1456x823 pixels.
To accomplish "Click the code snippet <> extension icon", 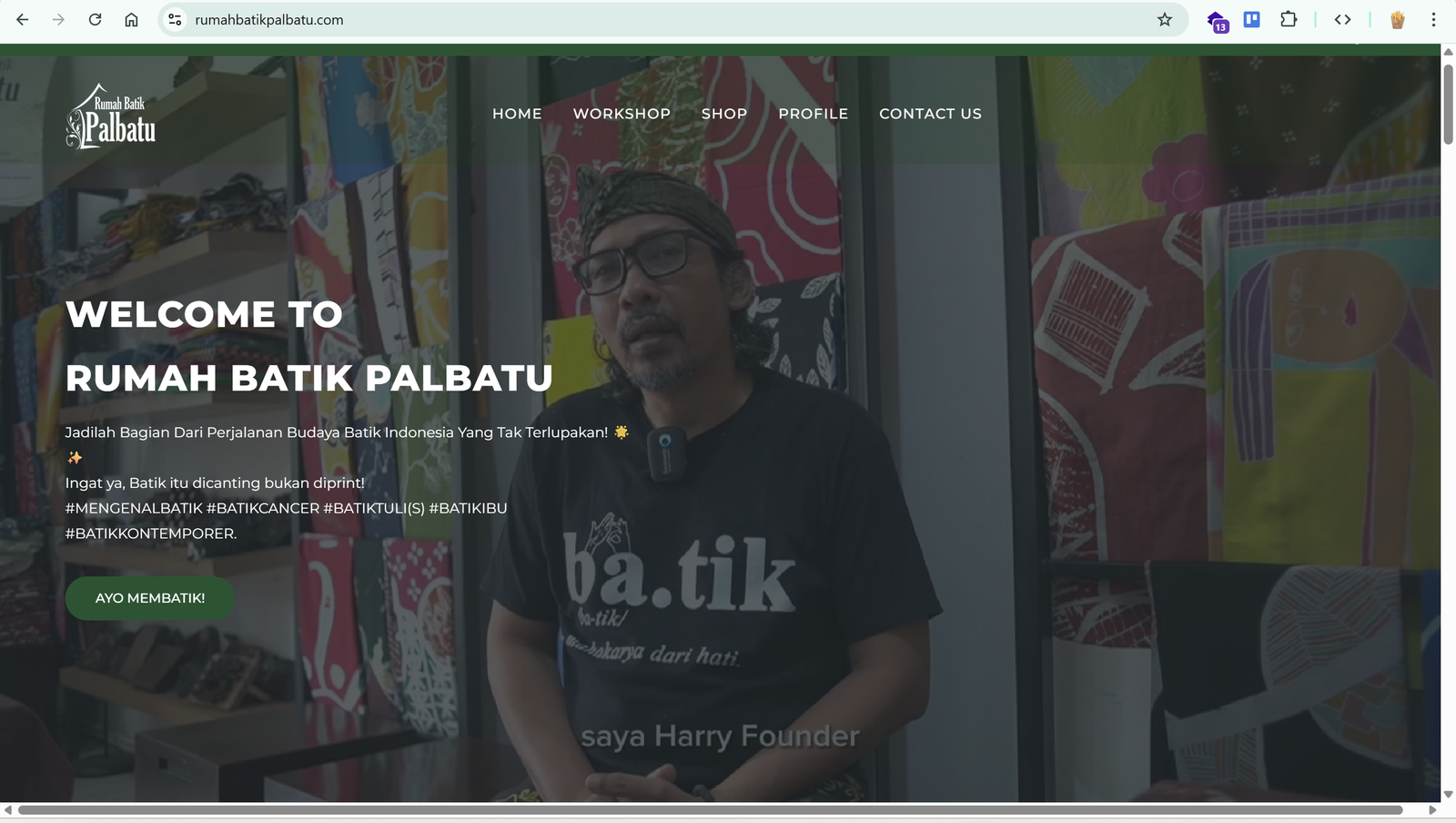I will [1342, 19].
